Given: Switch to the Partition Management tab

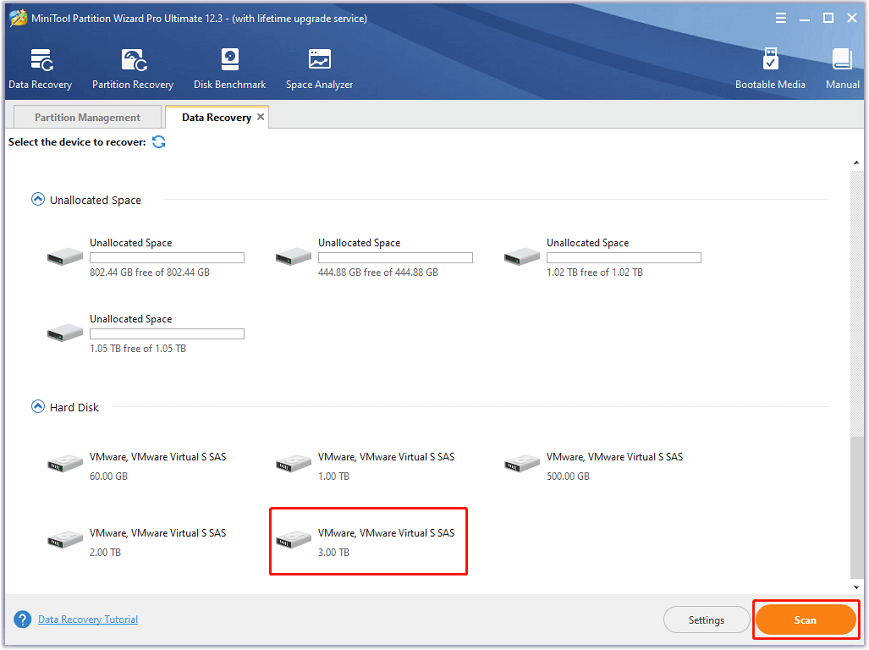Looking at the screenshot, I should pos(87,117).
